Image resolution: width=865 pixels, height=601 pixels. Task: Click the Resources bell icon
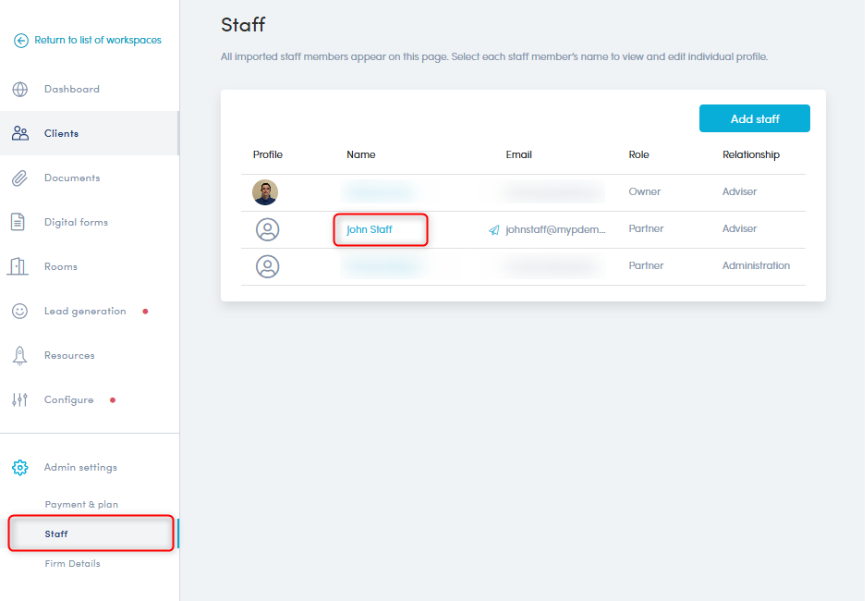[20, 356]
